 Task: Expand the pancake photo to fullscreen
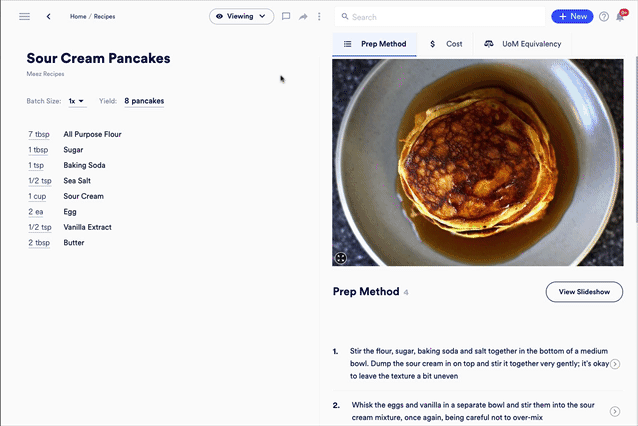click(341, 257)
